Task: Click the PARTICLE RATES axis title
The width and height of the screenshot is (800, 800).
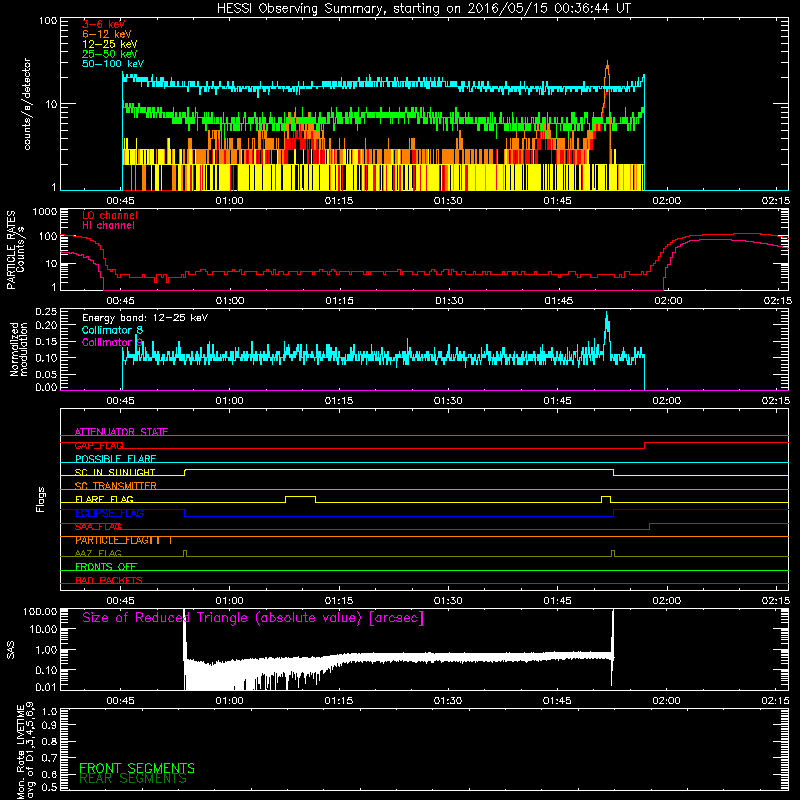Action: pos(11,250)
